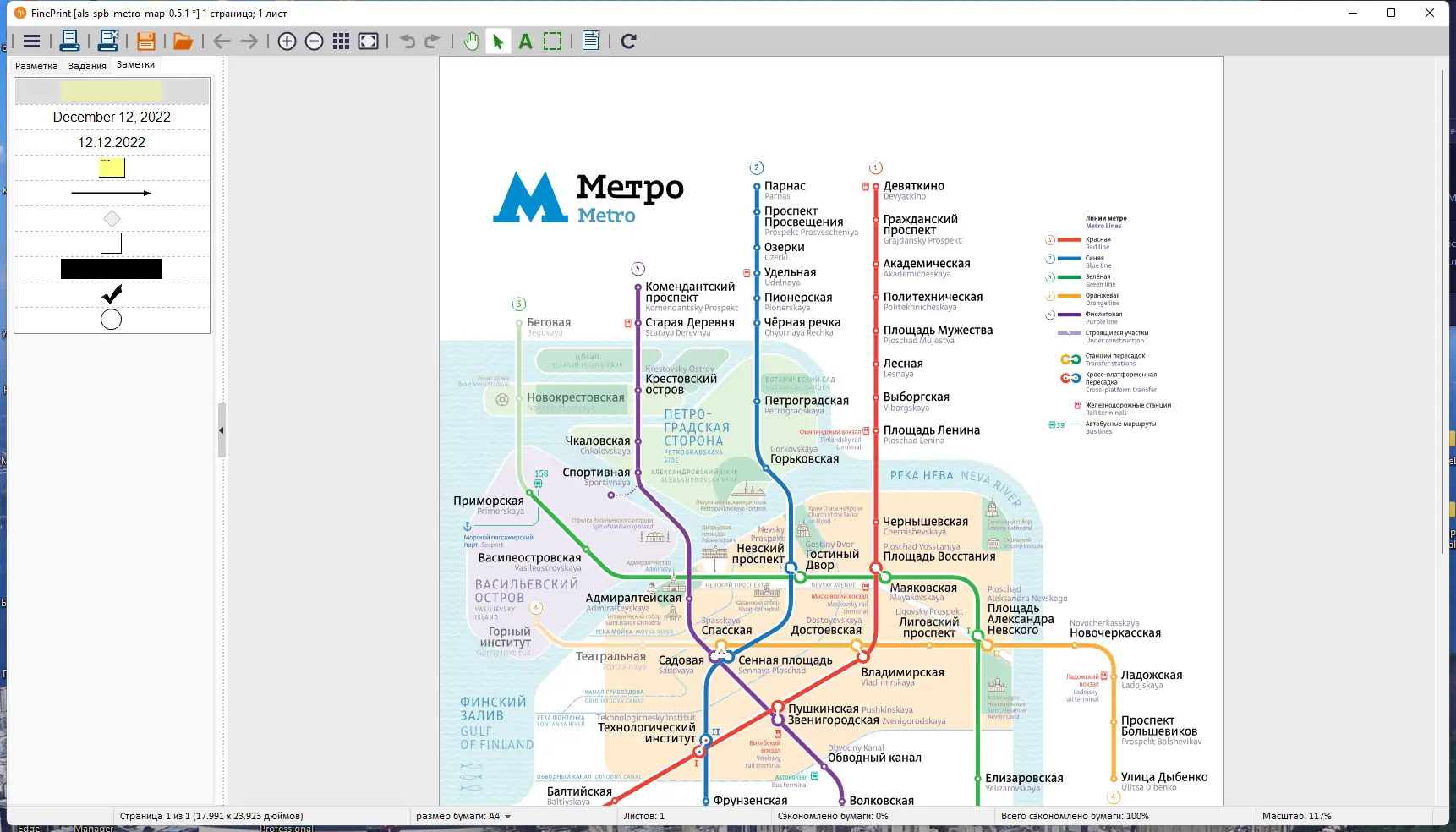Select the 'December 12, 2022' date stamp
This screenshot has width=1456, height=832.
(112, 117)
